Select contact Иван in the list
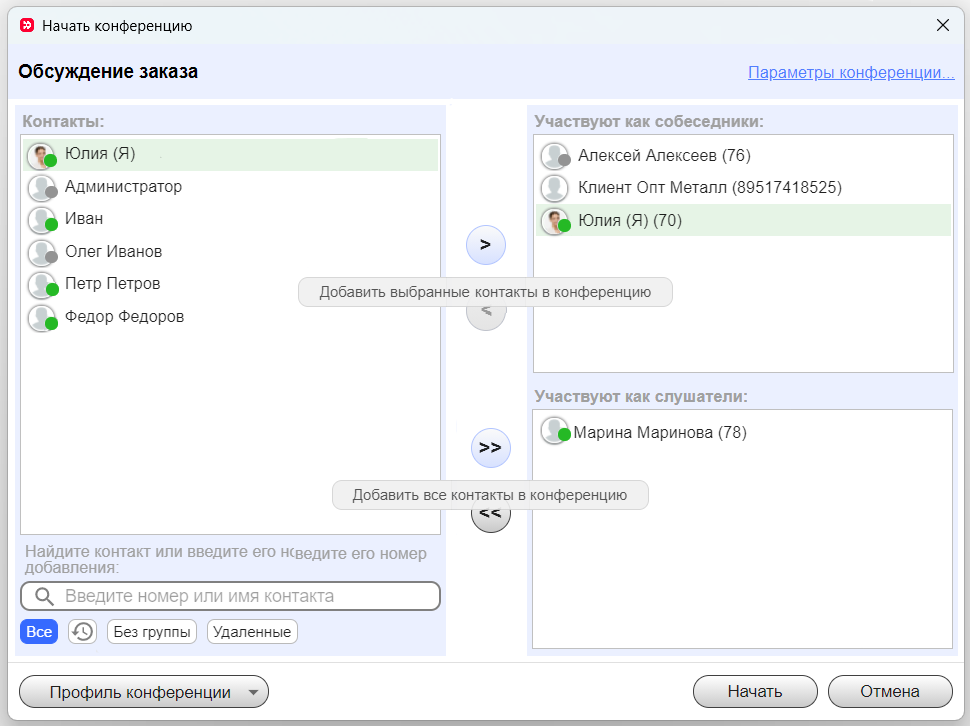Viewport: 970px width, 726px height. coord(84,219)
